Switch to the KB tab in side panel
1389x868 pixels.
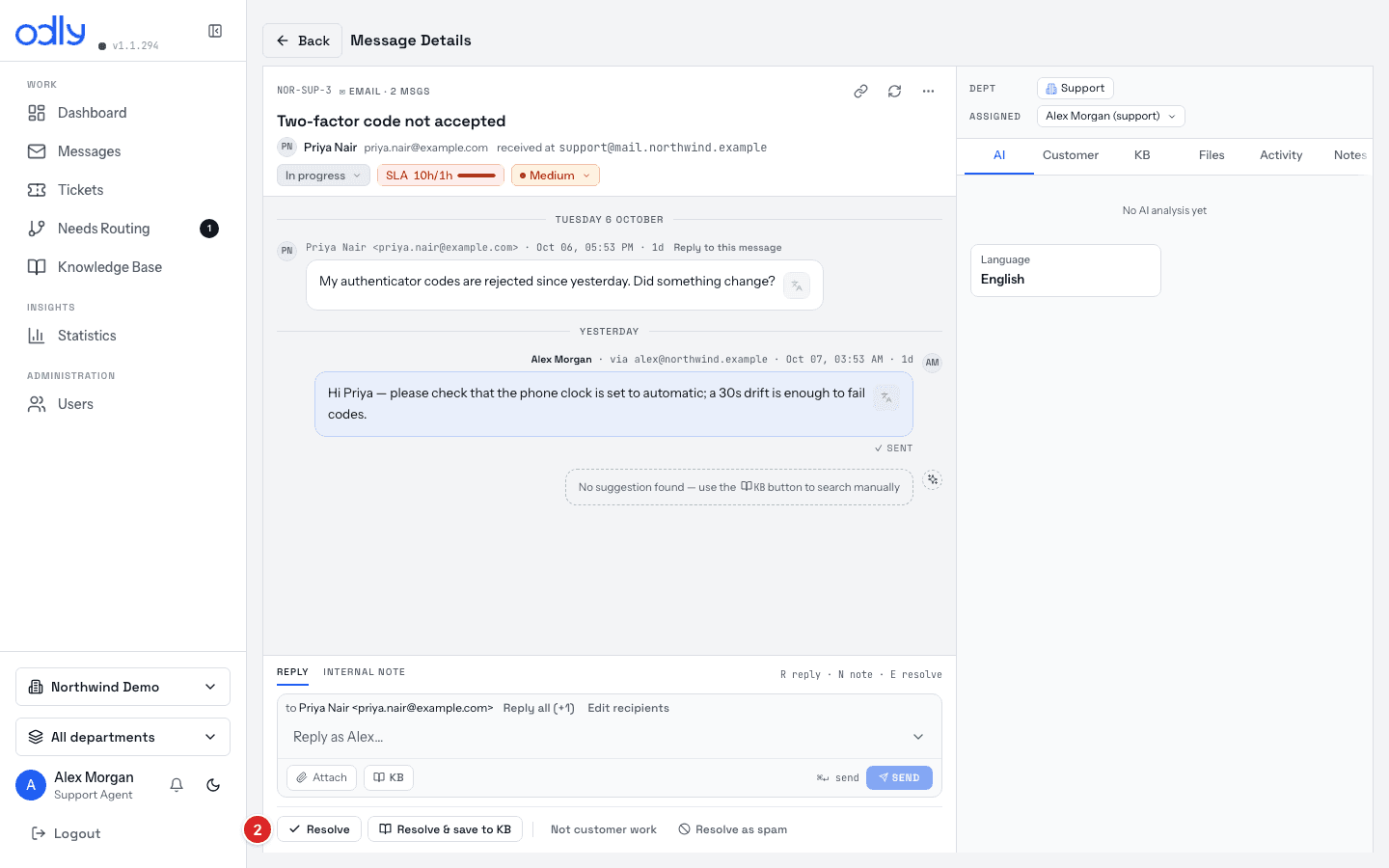click(x=1142, y=155)
